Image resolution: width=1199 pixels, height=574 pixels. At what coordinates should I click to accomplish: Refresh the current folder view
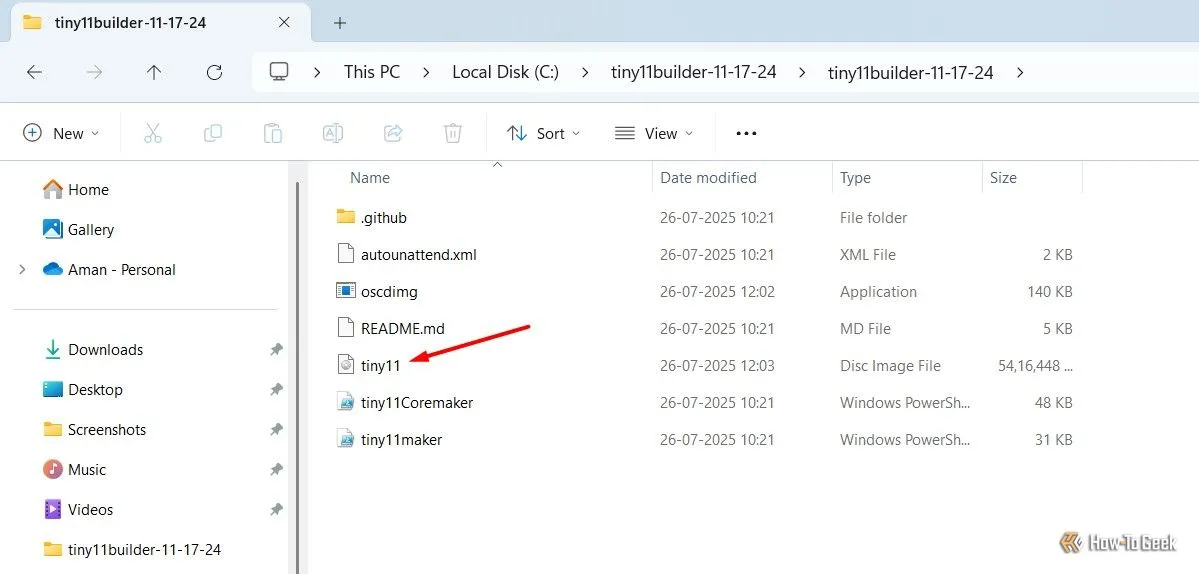(x=214, y=72)
